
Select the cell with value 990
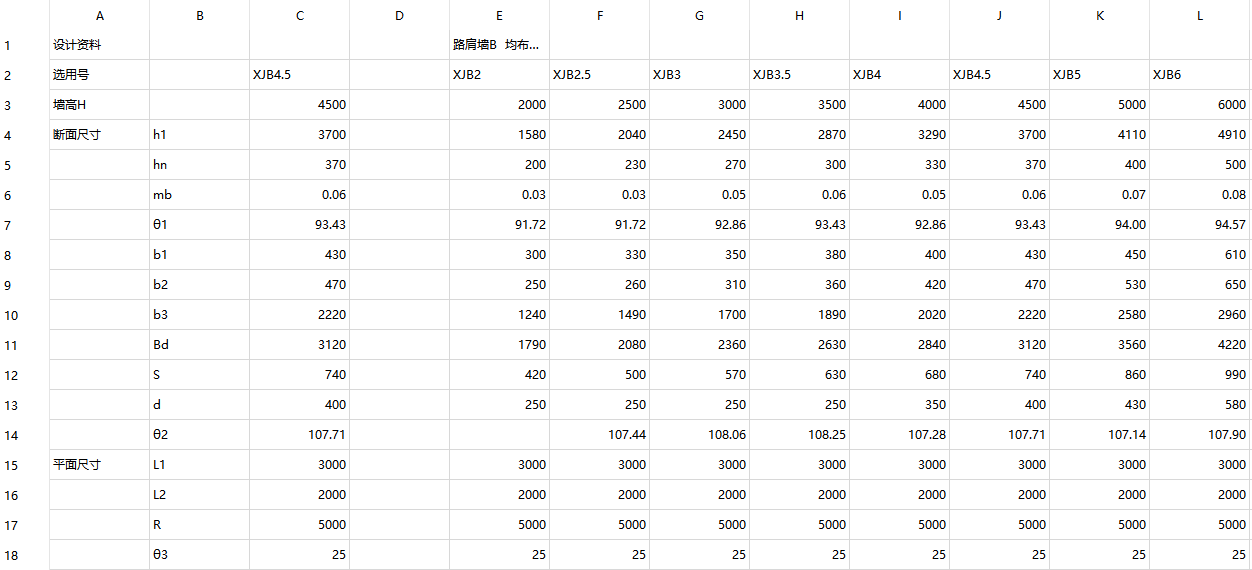pos(1200,375)
